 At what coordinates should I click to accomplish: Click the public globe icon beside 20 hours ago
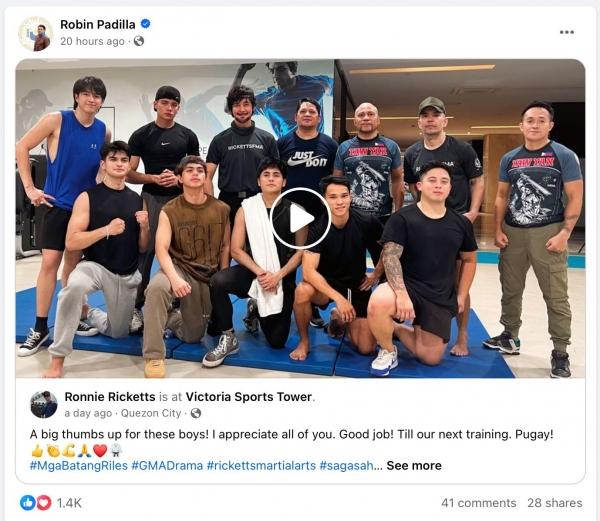[x=139, y=41]
